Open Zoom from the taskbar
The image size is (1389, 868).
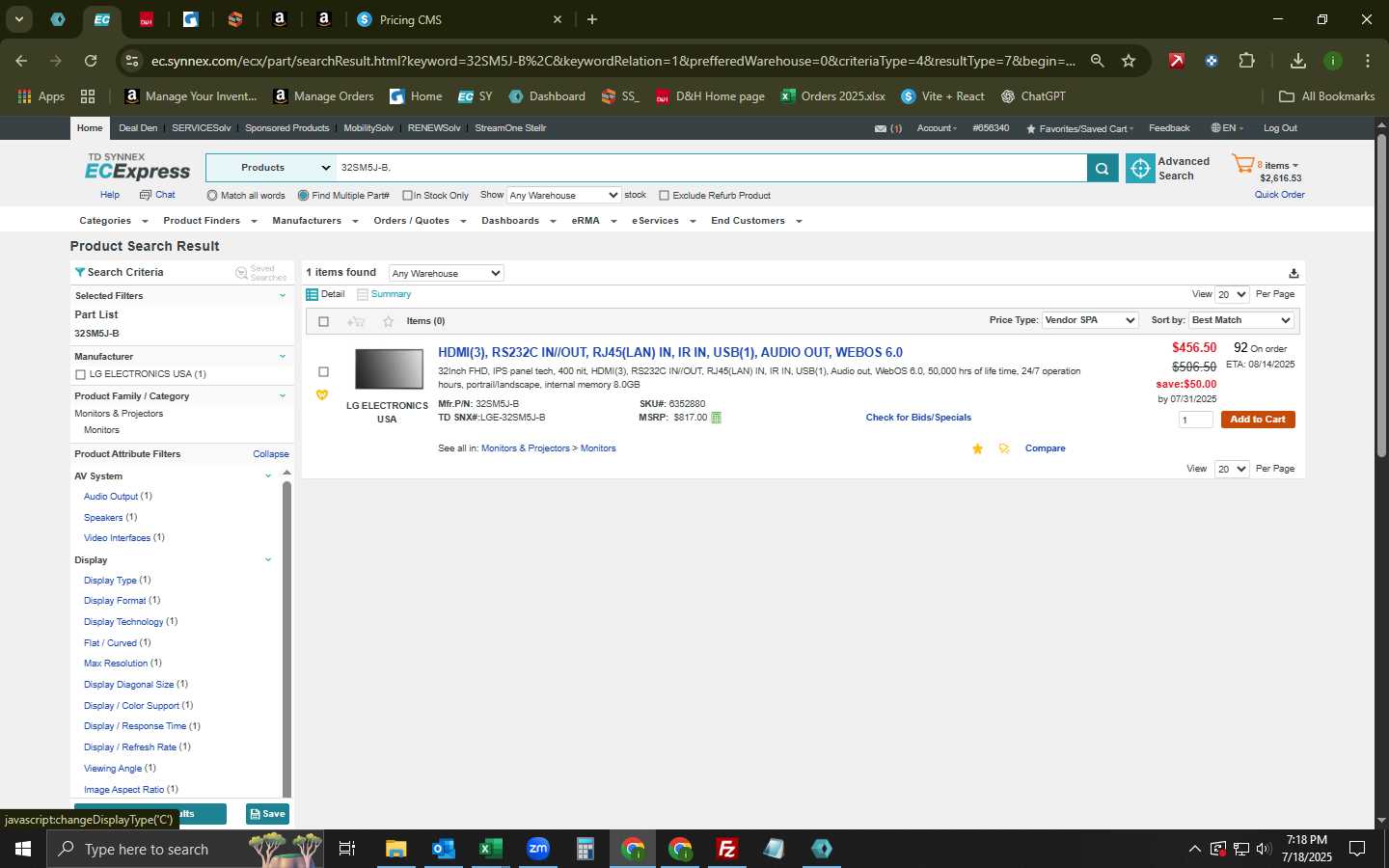tap(538, 849)
